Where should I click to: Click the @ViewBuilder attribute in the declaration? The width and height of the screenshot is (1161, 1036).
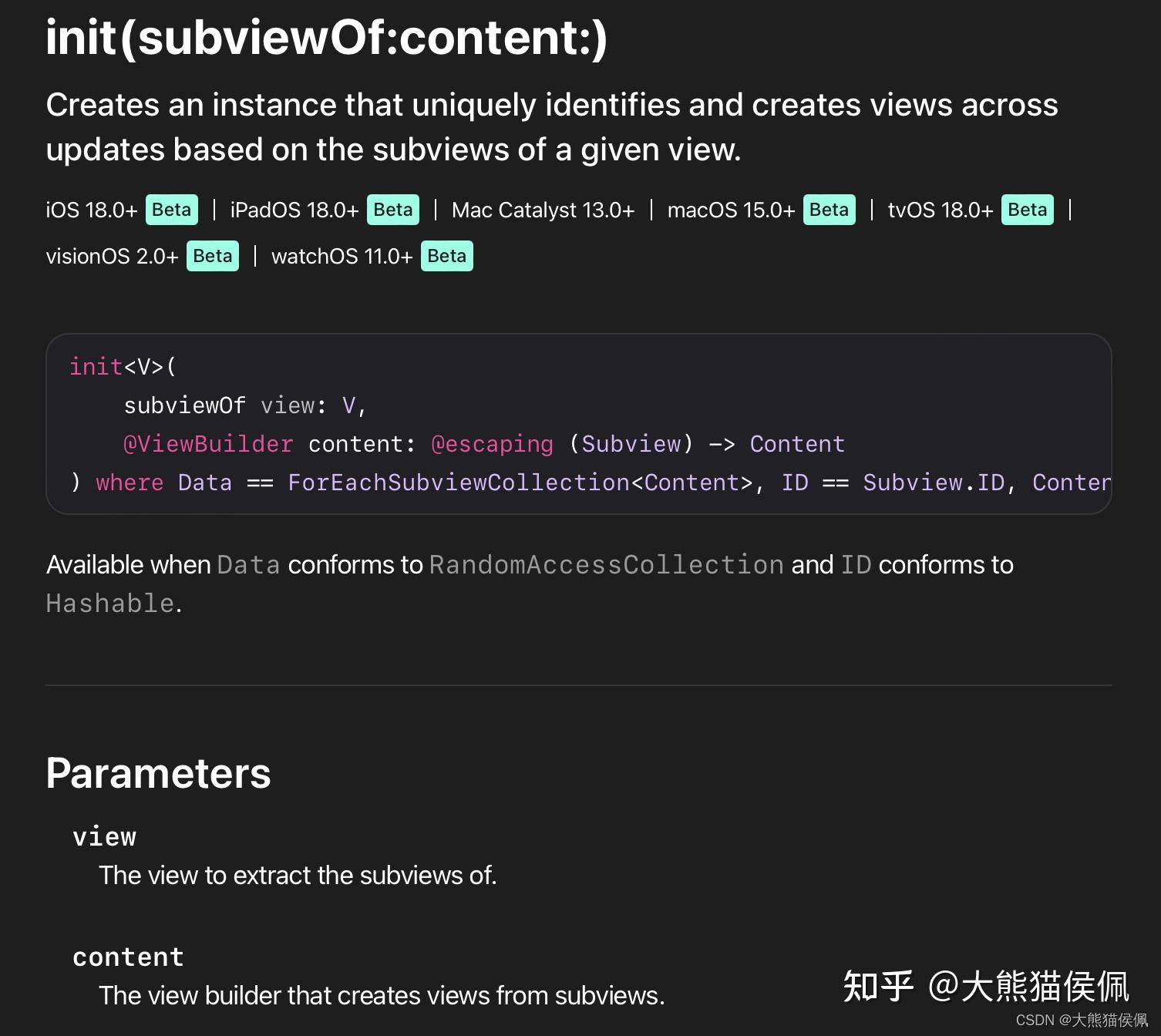tap(208, 443)
